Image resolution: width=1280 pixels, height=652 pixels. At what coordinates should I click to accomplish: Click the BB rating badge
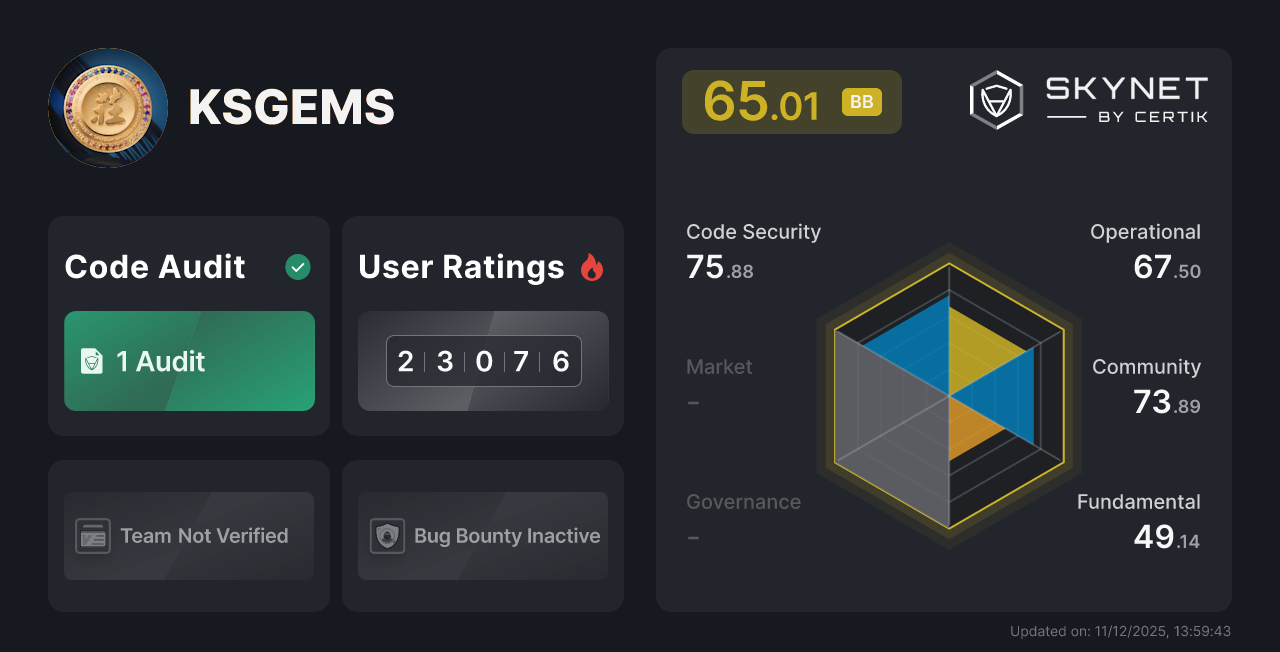coord(861,101)
